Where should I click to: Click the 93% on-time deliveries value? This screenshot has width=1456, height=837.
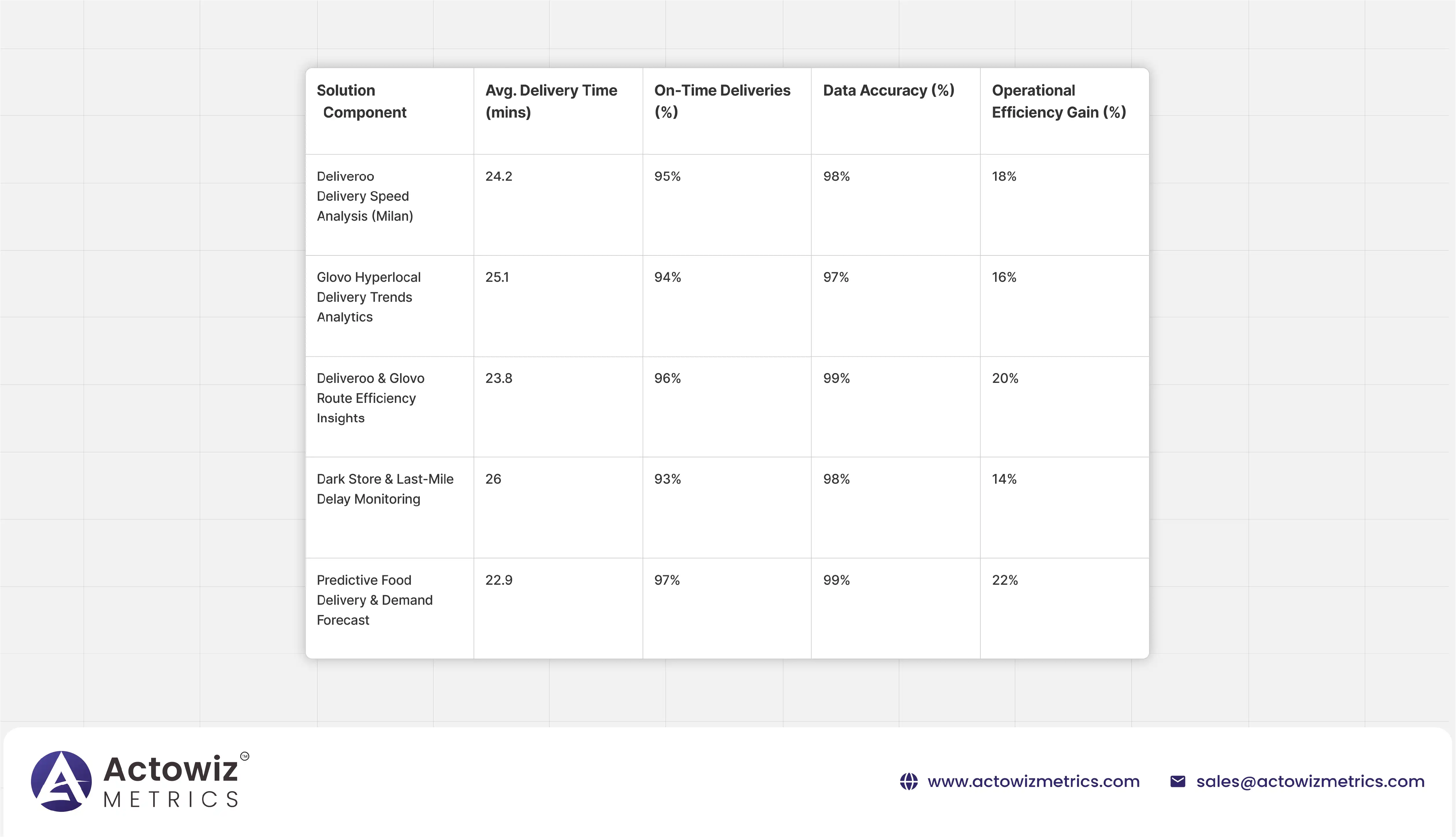pos(667,479)
